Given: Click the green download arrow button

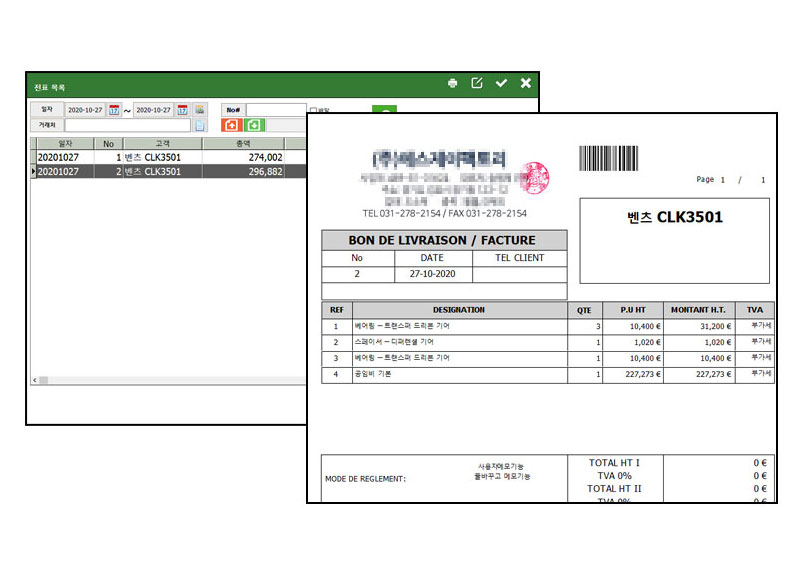Looking at the screenshot, I should point(254,125).
